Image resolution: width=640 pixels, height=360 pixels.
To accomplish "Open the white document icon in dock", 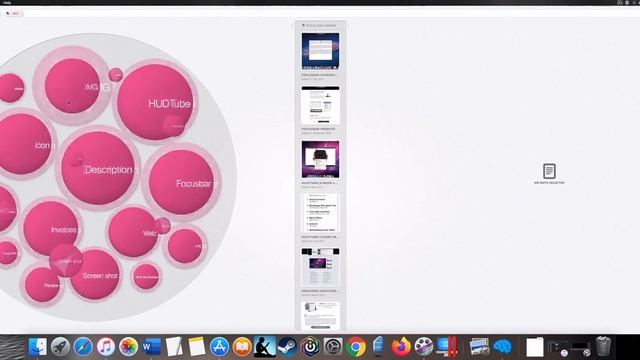I will pyautogui.click(x=535, y=347).
